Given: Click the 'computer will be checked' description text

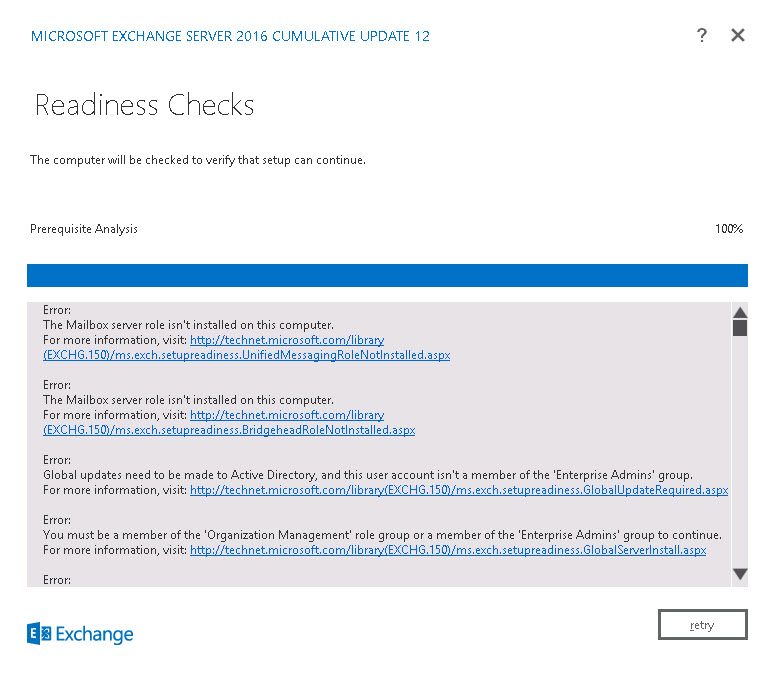Looking at the screenshot, I should click(x=198, y=160).
